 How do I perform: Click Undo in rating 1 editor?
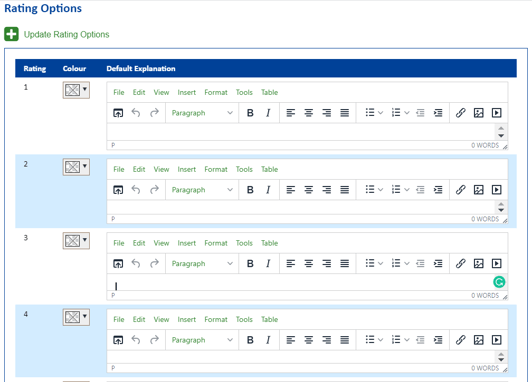(x=136, y=113)
